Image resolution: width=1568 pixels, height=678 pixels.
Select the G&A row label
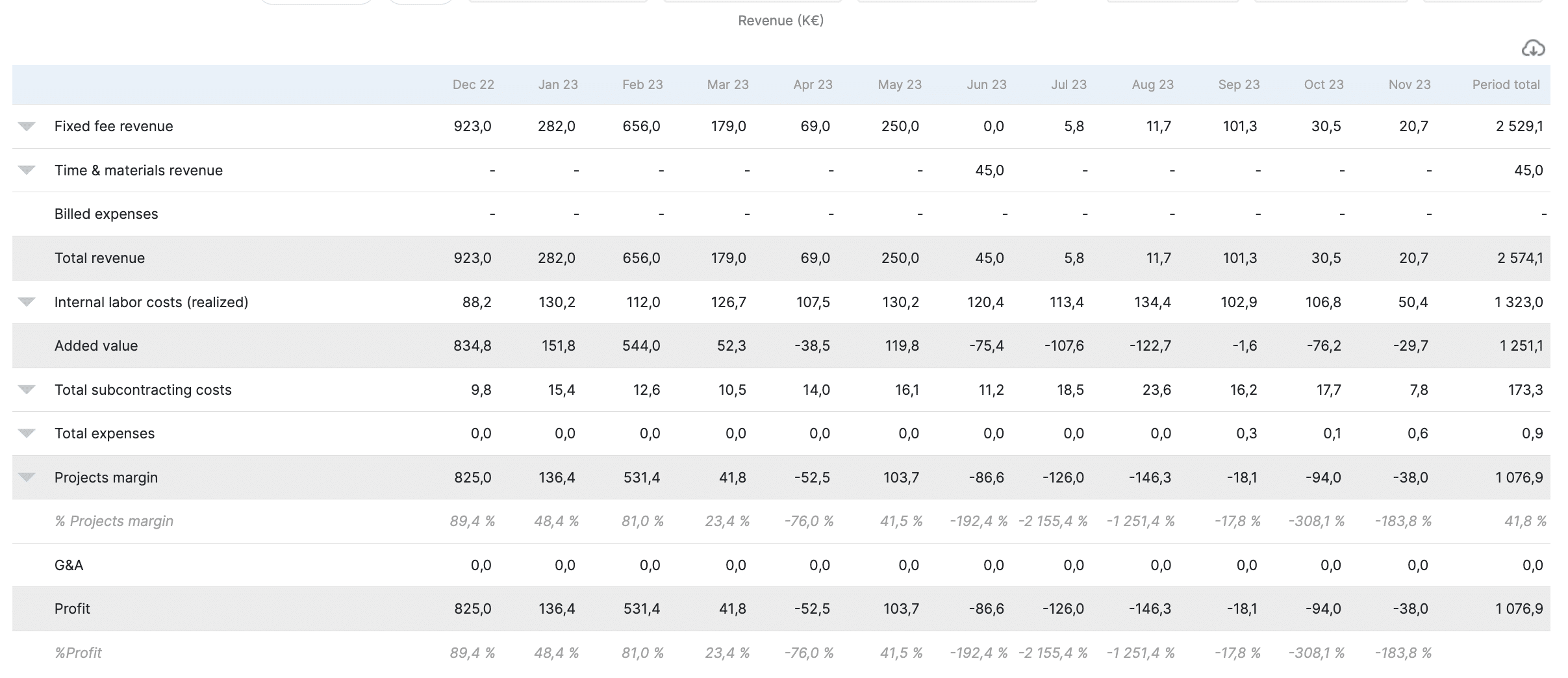click(x=69, y=565)
